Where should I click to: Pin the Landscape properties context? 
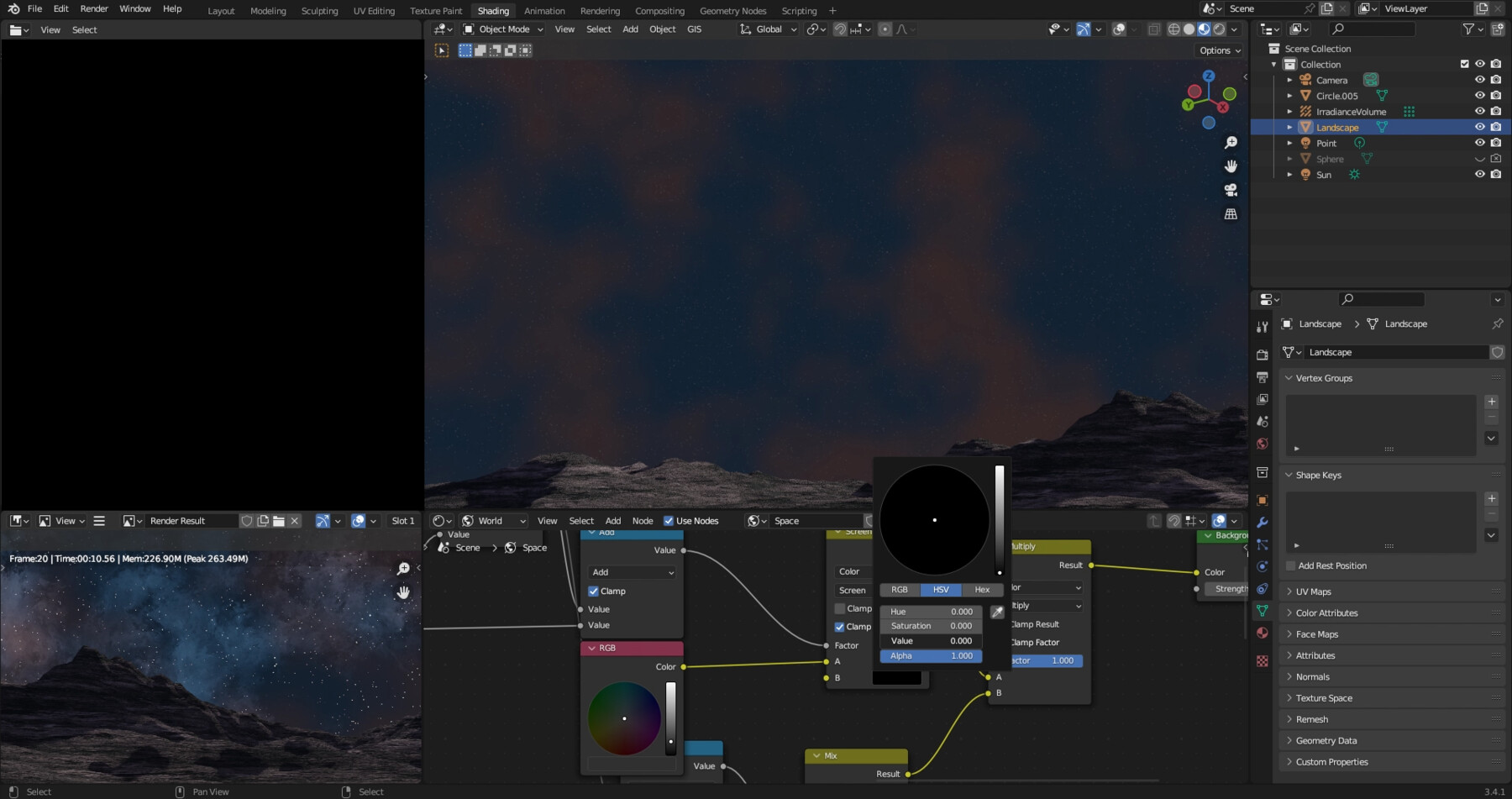[x=1497, y=323]
